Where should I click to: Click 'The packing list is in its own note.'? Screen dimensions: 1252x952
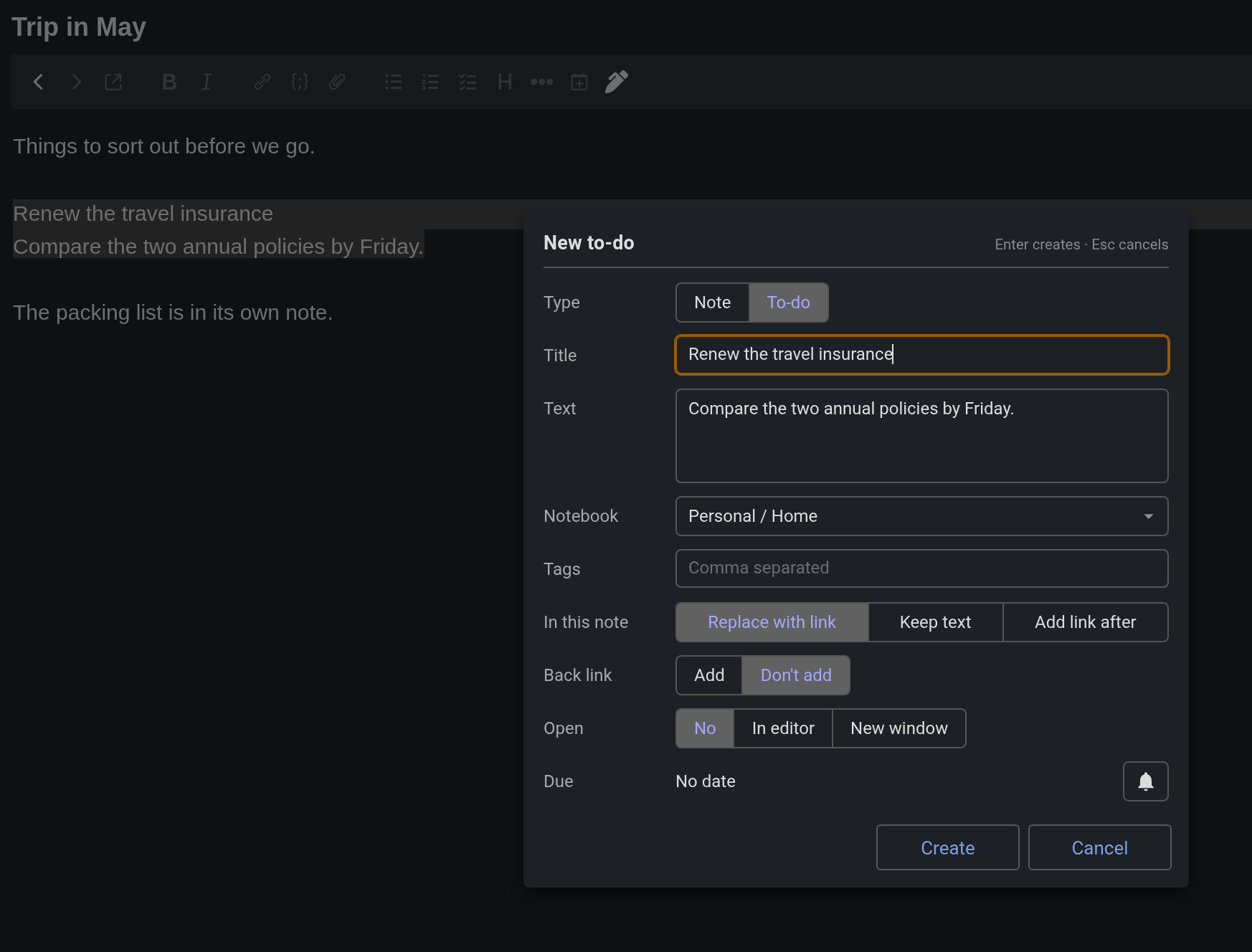click(x=173, y=313)
